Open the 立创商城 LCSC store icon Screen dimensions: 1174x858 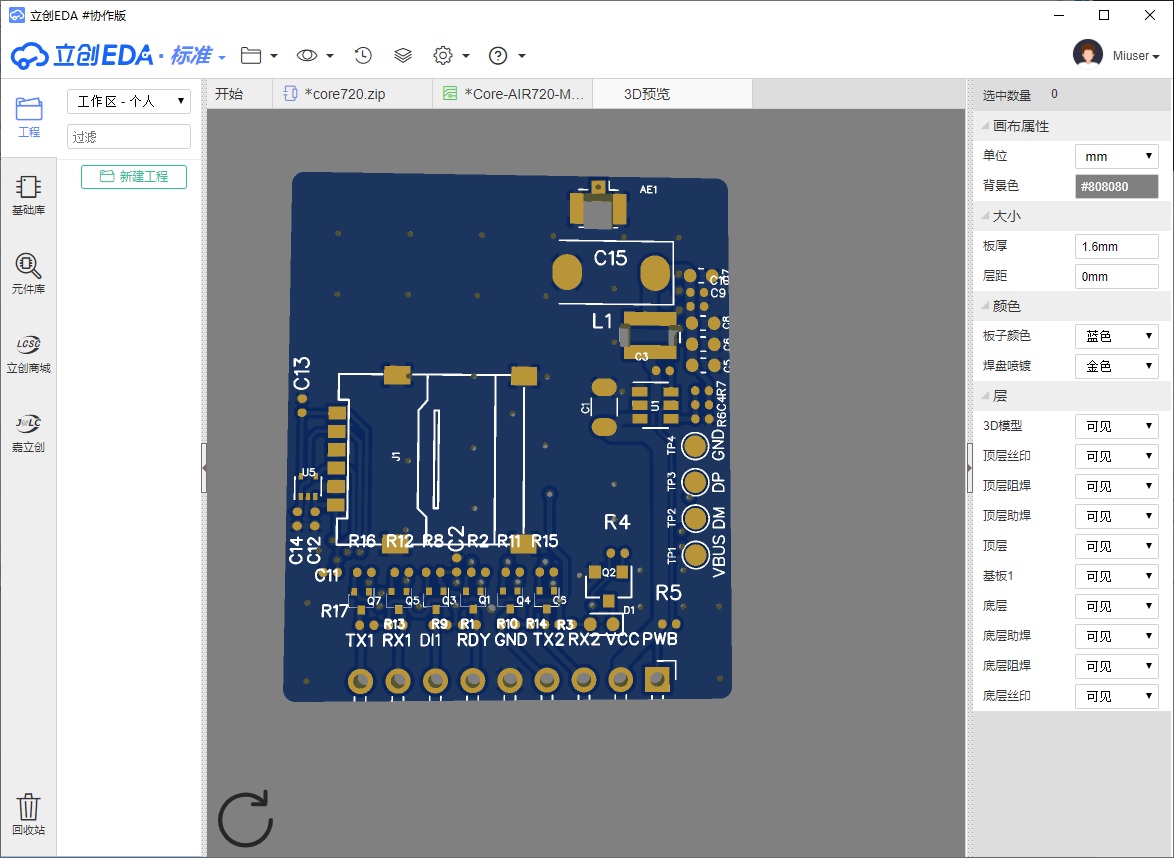[28, 353]
